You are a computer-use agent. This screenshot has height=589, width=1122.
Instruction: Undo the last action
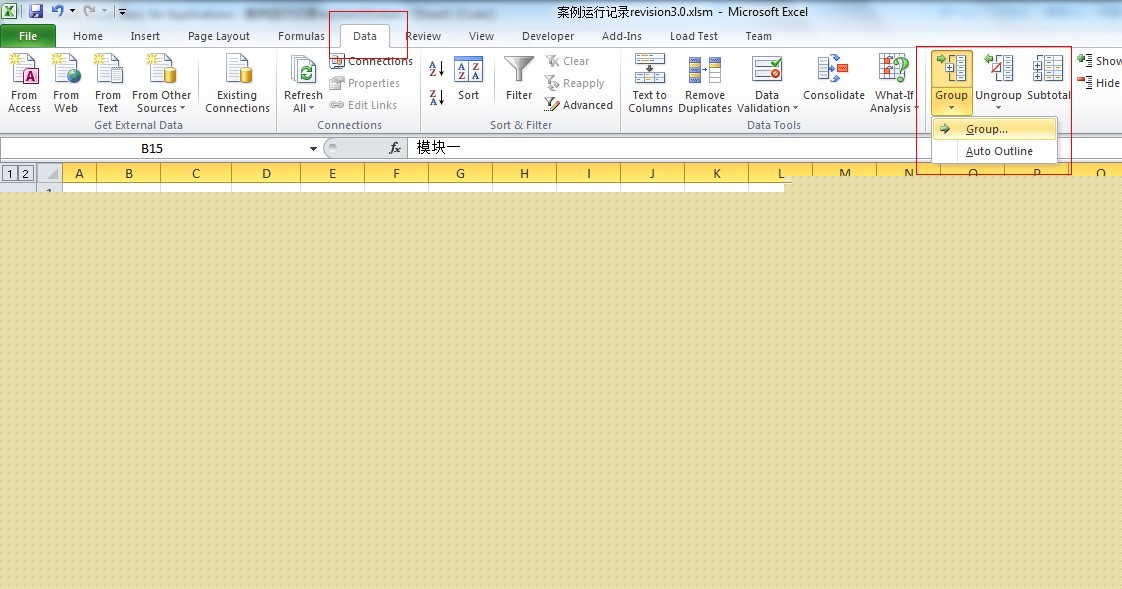coord(57,11)
